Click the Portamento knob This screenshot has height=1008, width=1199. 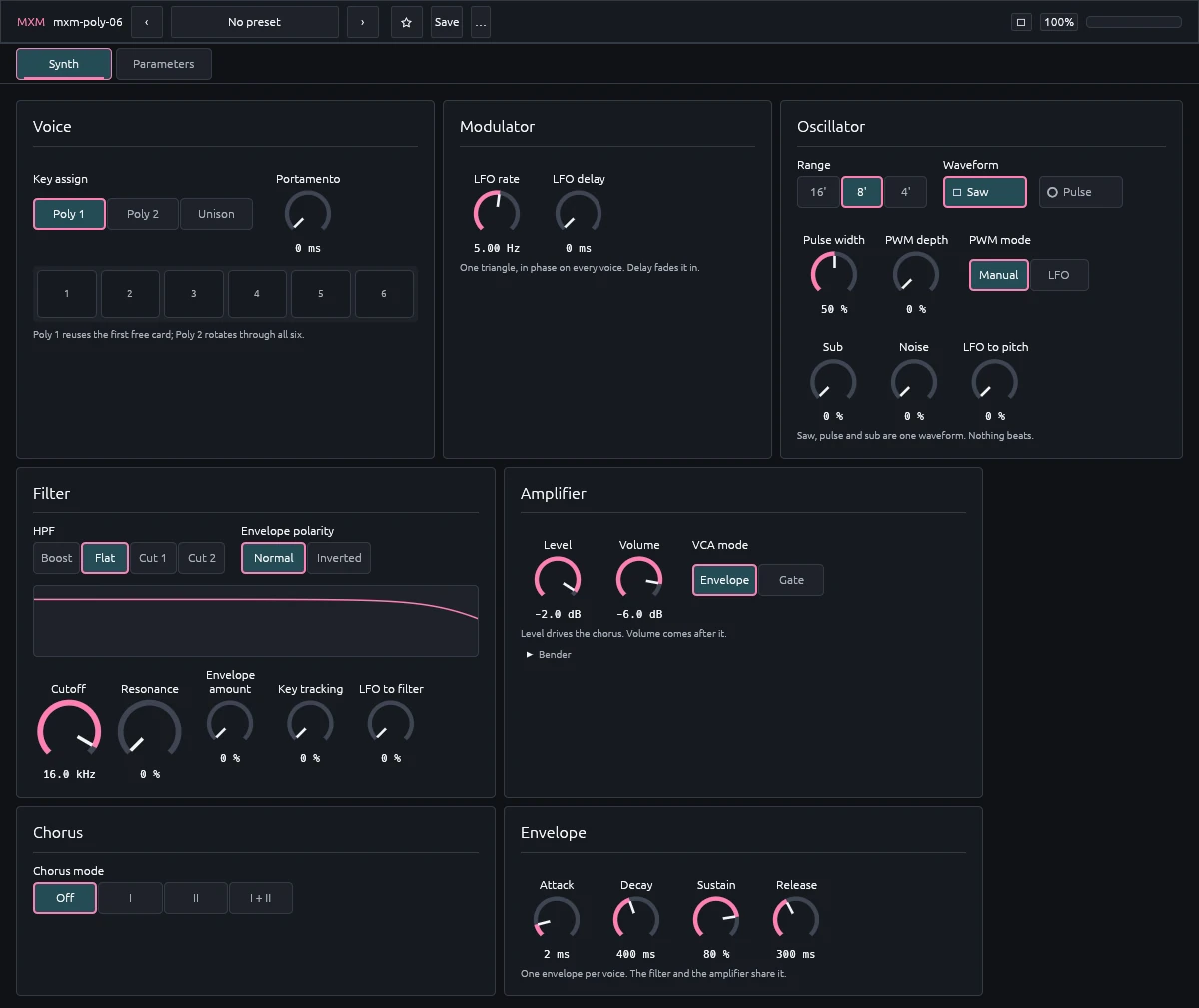[x=308, y=213]
